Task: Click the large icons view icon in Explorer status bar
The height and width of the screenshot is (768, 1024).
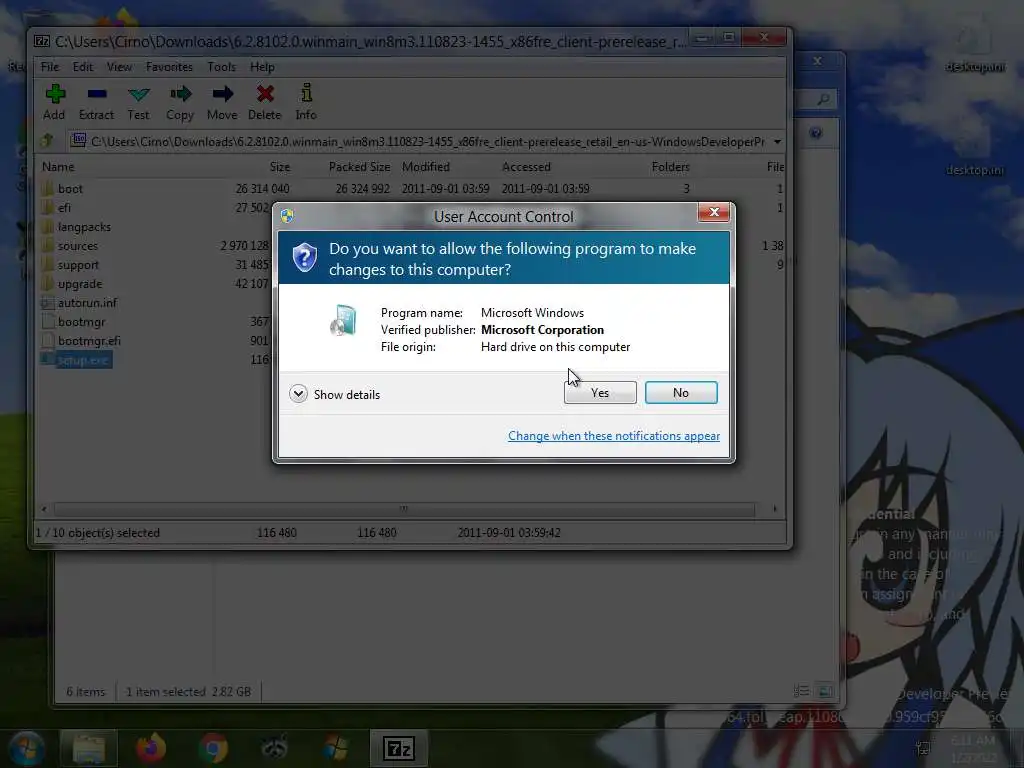Action: click(x=825, y=691)
